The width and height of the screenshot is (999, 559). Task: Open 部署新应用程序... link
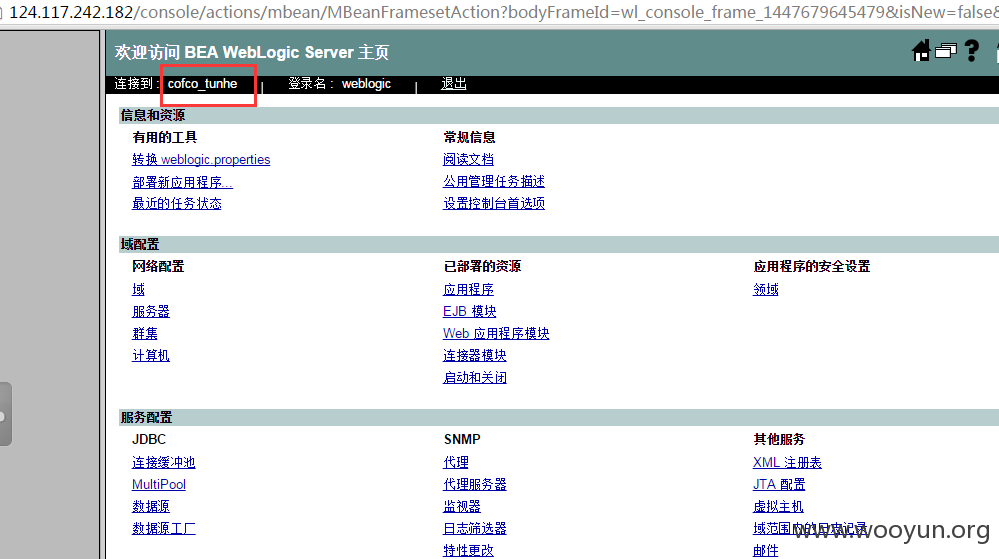point(182,182)
